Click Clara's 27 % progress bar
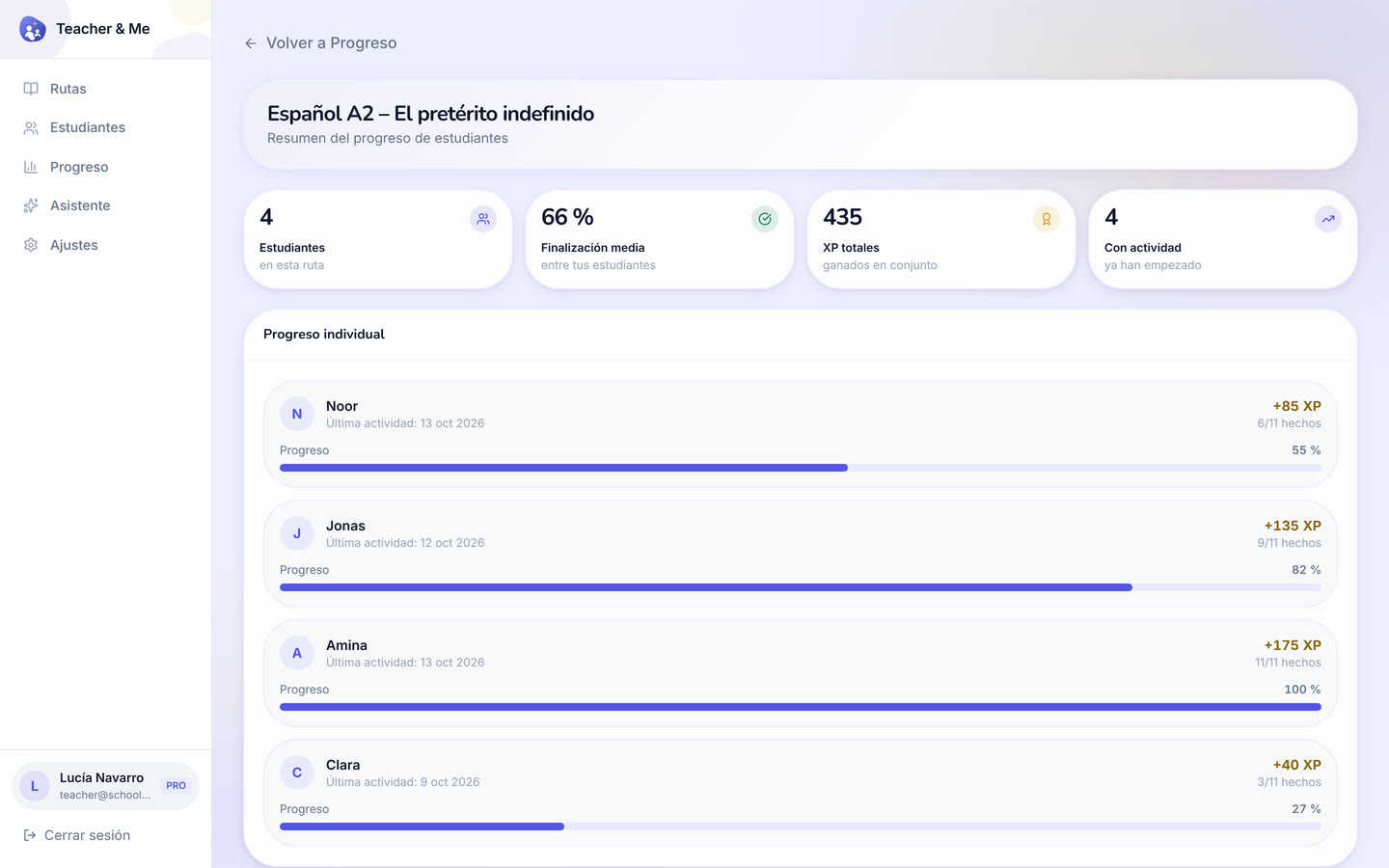Image resolution: width=1389 pixels, height=868 pixels. pos(801,827)
